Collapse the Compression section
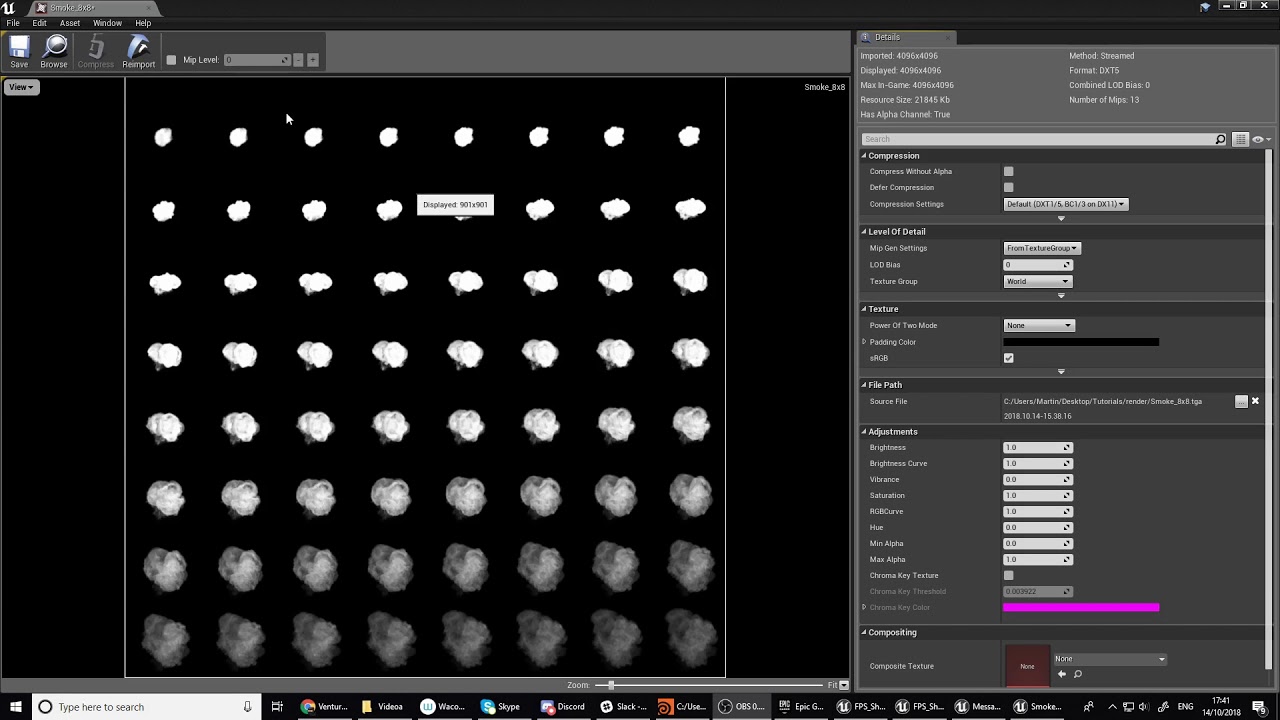The image size is (1280, 720). pos(864,156)
